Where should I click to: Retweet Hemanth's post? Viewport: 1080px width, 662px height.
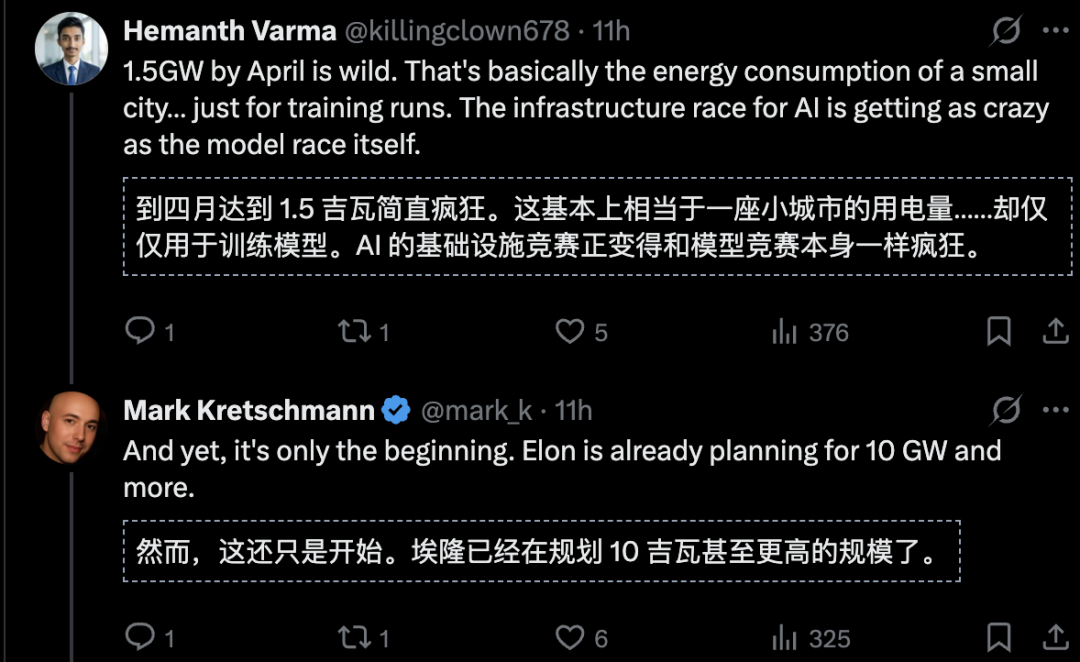[356, 330]
